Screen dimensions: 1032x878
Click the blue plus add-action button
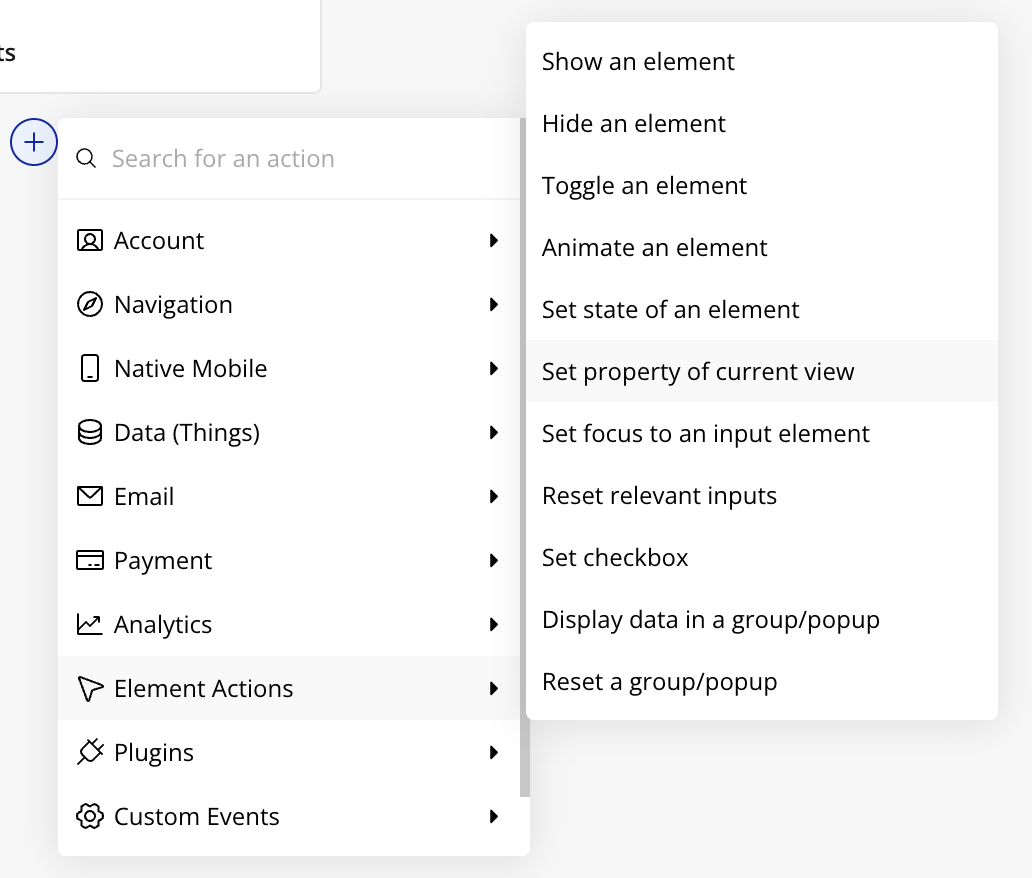tap(34, 142)
